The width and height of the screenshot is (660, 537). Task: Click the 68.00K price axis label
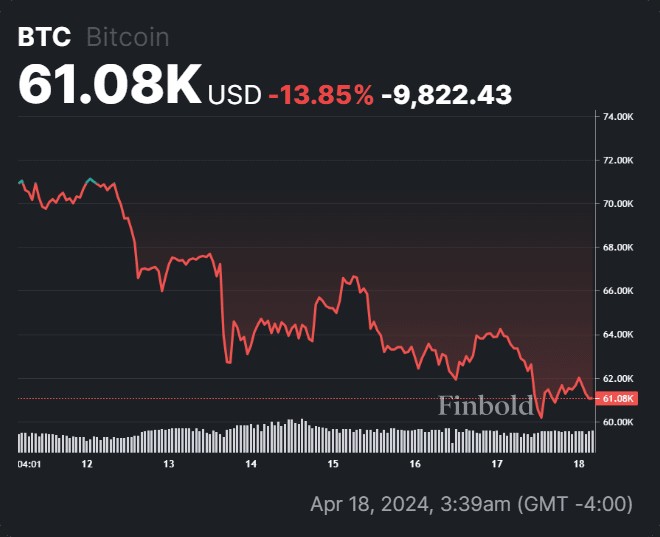(x=617, y=247)
